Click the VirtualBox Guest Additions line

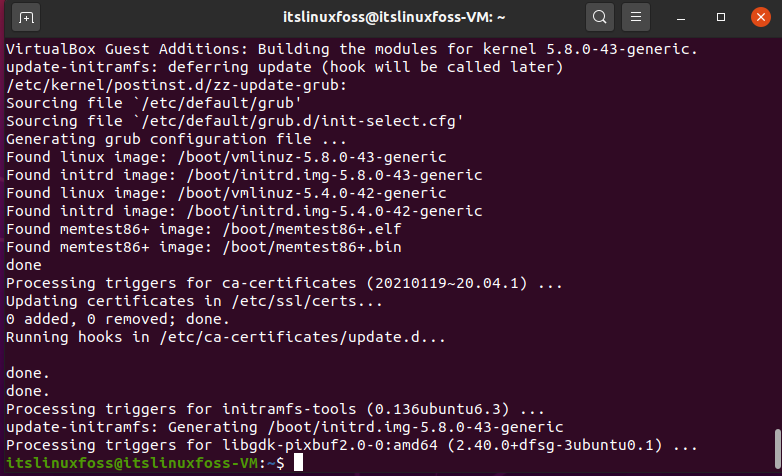(x=352, y=49)
